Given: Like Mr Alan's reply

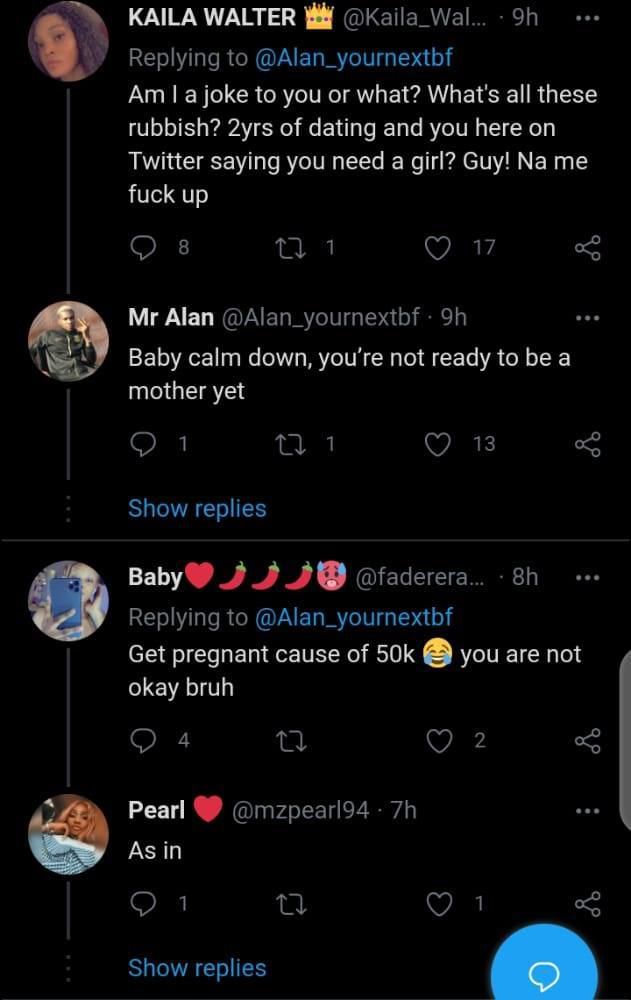Looking at the screenshot, I should 436,443.
